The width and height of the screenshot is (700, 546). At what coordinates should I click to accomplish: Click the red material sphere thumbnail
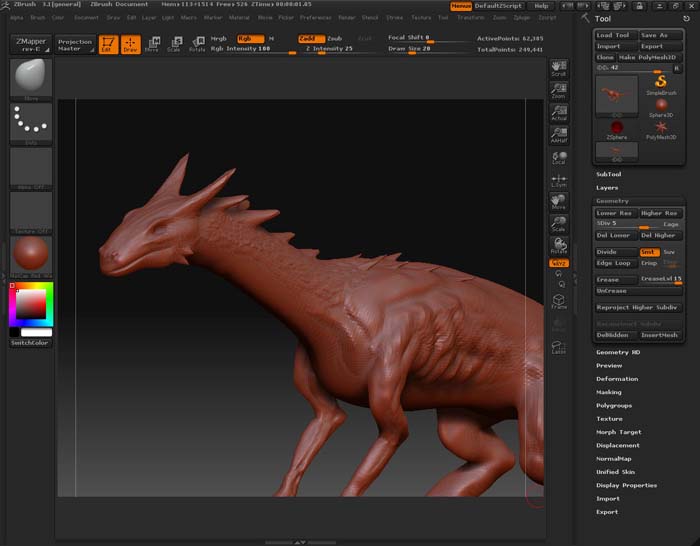(31, 254)
